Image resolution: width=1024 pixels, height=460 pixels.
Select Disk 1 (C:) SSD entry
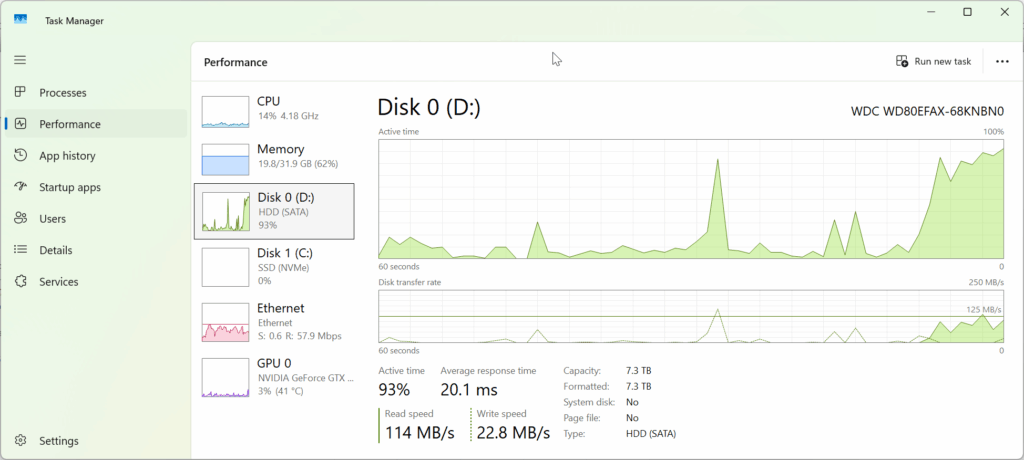(274, 267)
